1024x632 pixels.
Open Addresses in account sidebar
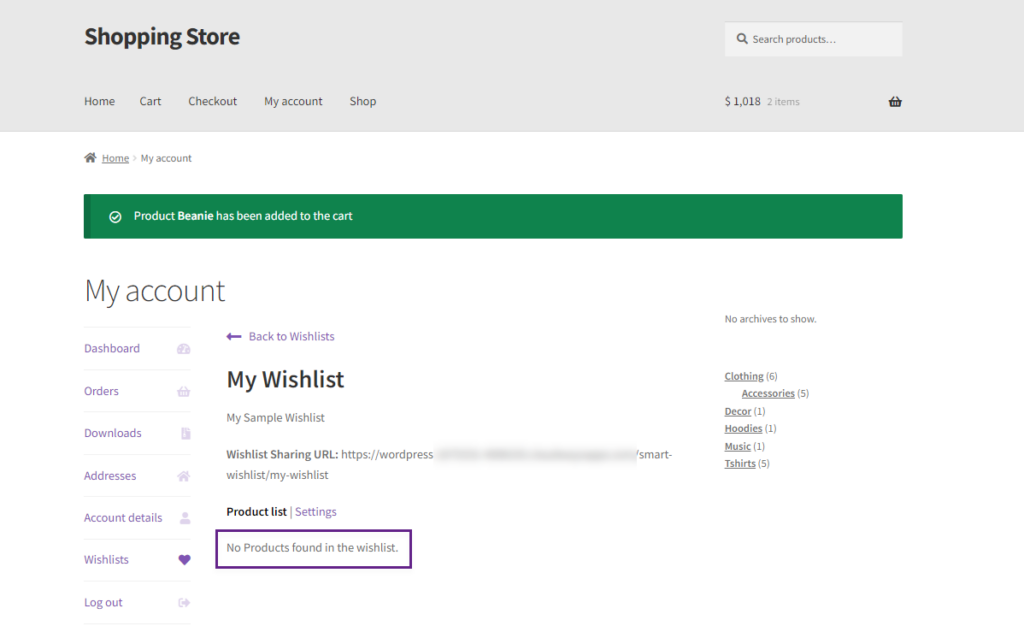(x=110, y=476)
